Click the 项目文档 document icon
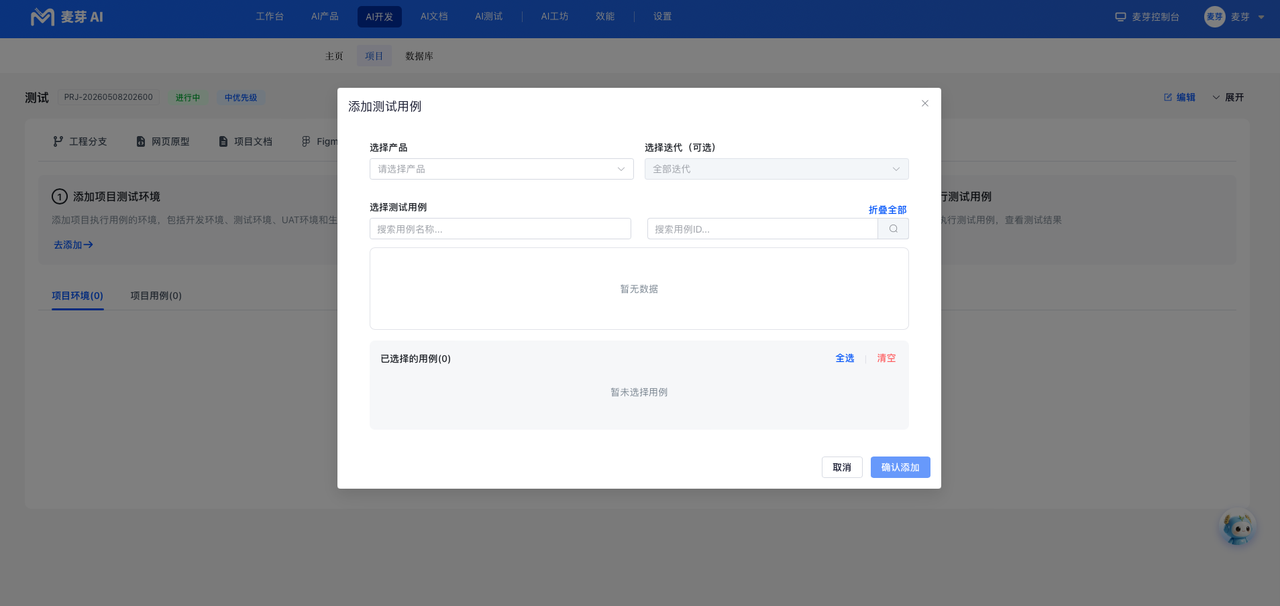 click(x=223, y=142)
